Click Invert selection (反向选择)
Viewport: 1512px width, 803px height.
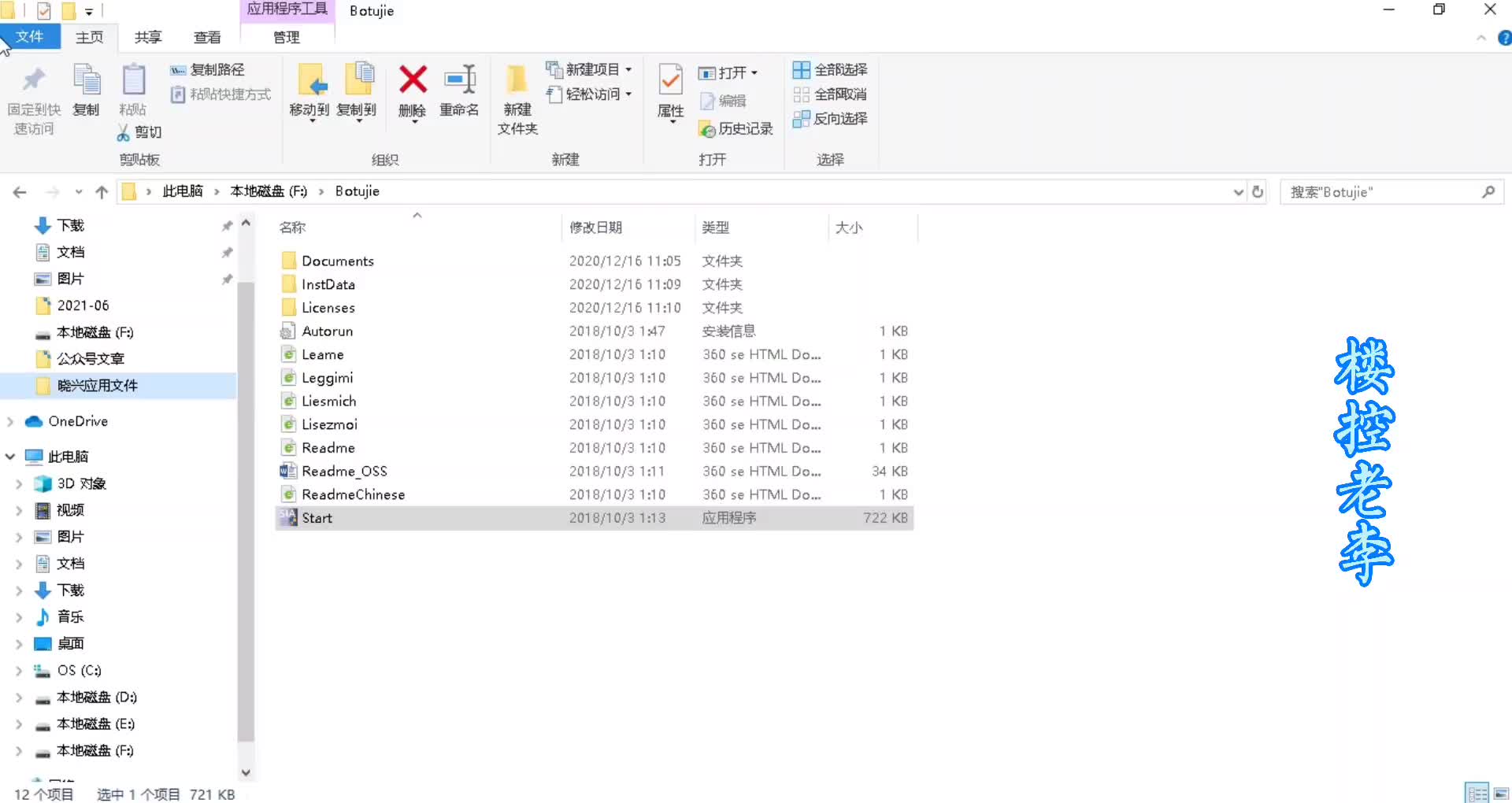(x=830, y=119)
